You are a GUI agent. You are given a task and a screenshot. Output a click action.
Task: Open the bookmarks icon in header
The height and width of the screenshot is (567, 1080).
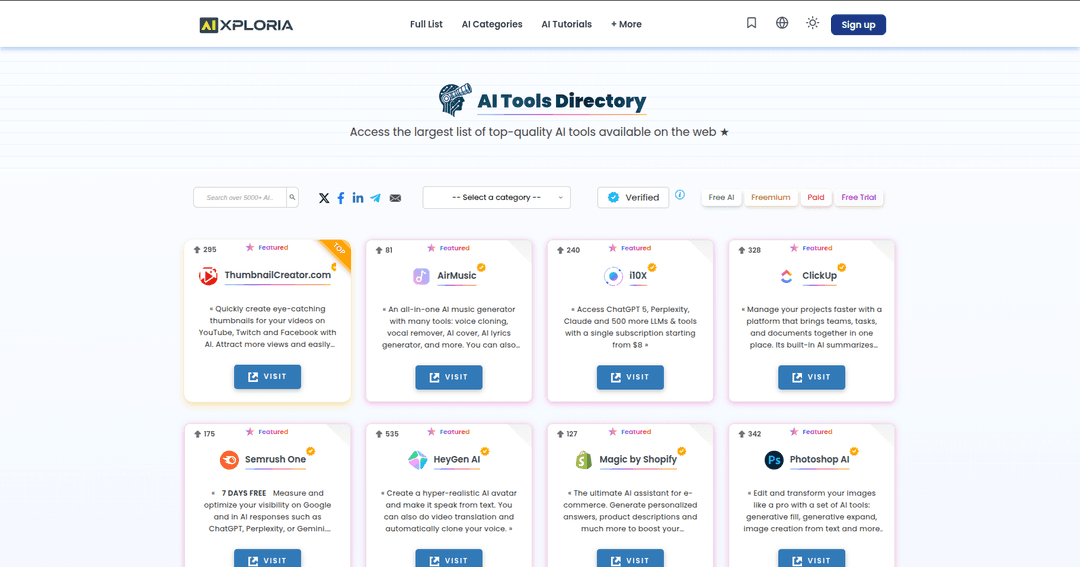coord(751,23)
